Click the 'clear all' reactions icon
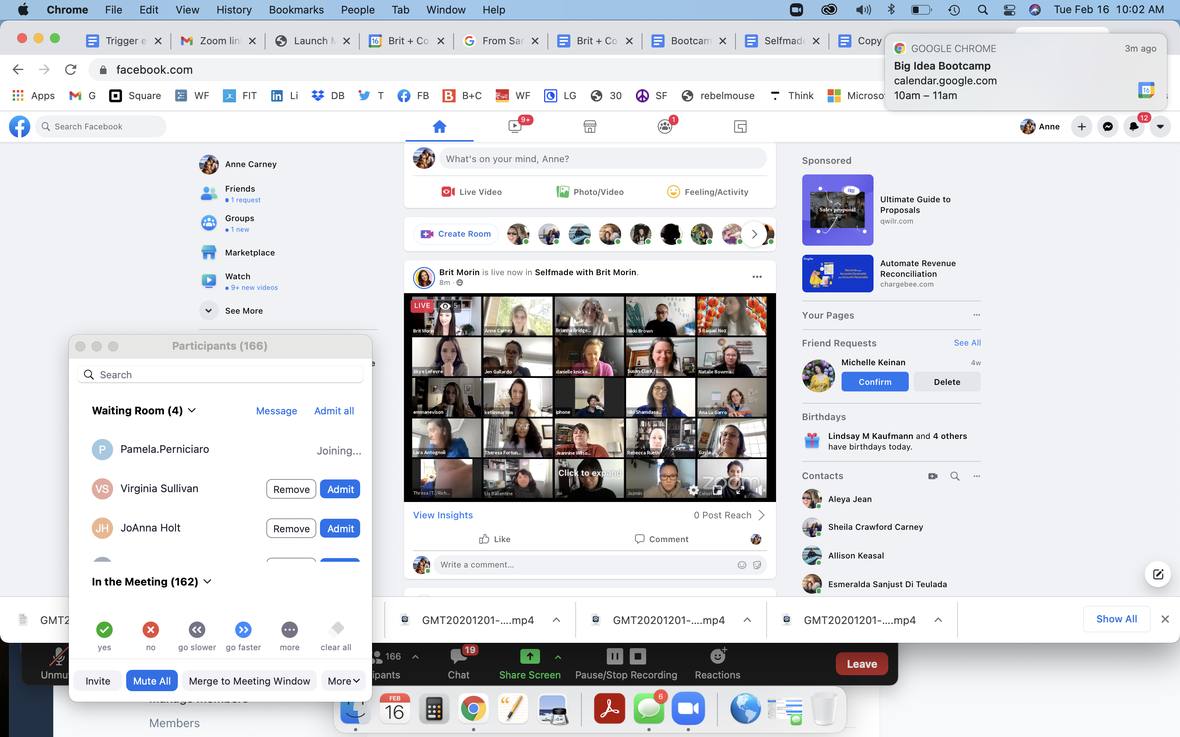The image size is (1180, 737). coord(337,628)
